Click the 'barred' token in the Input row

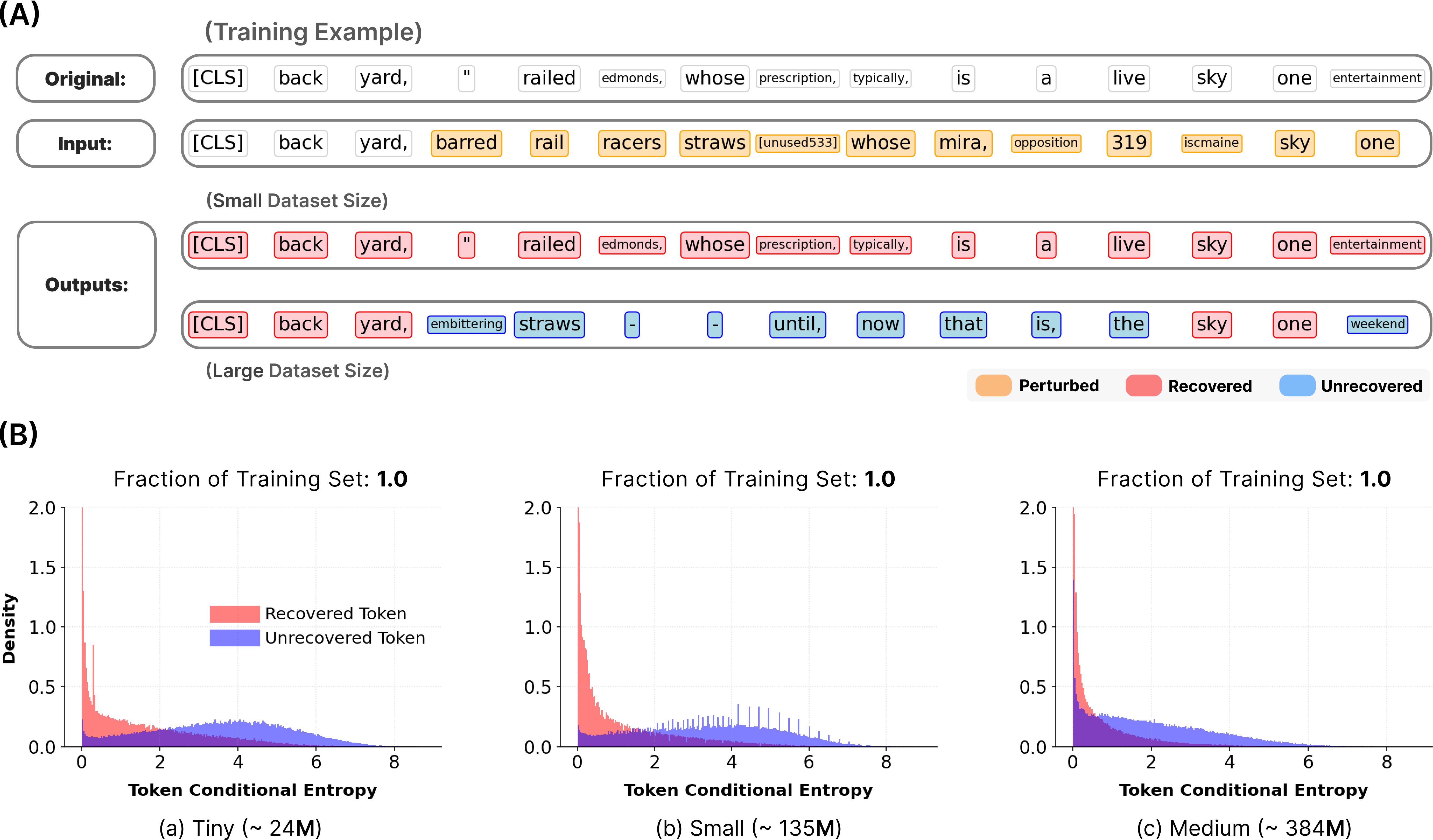pos(466,143)
